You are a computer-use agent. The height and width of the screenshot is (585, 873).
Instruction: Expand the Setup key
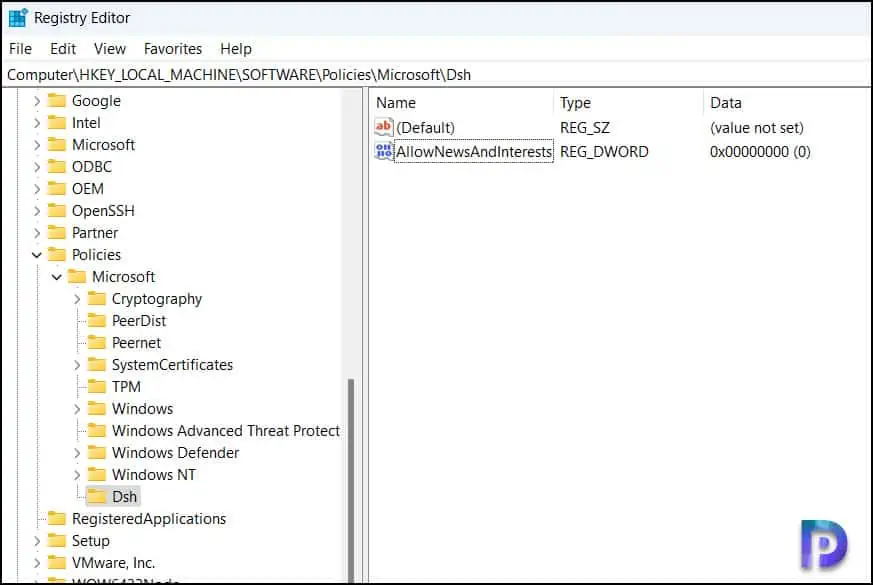[37, 541]
